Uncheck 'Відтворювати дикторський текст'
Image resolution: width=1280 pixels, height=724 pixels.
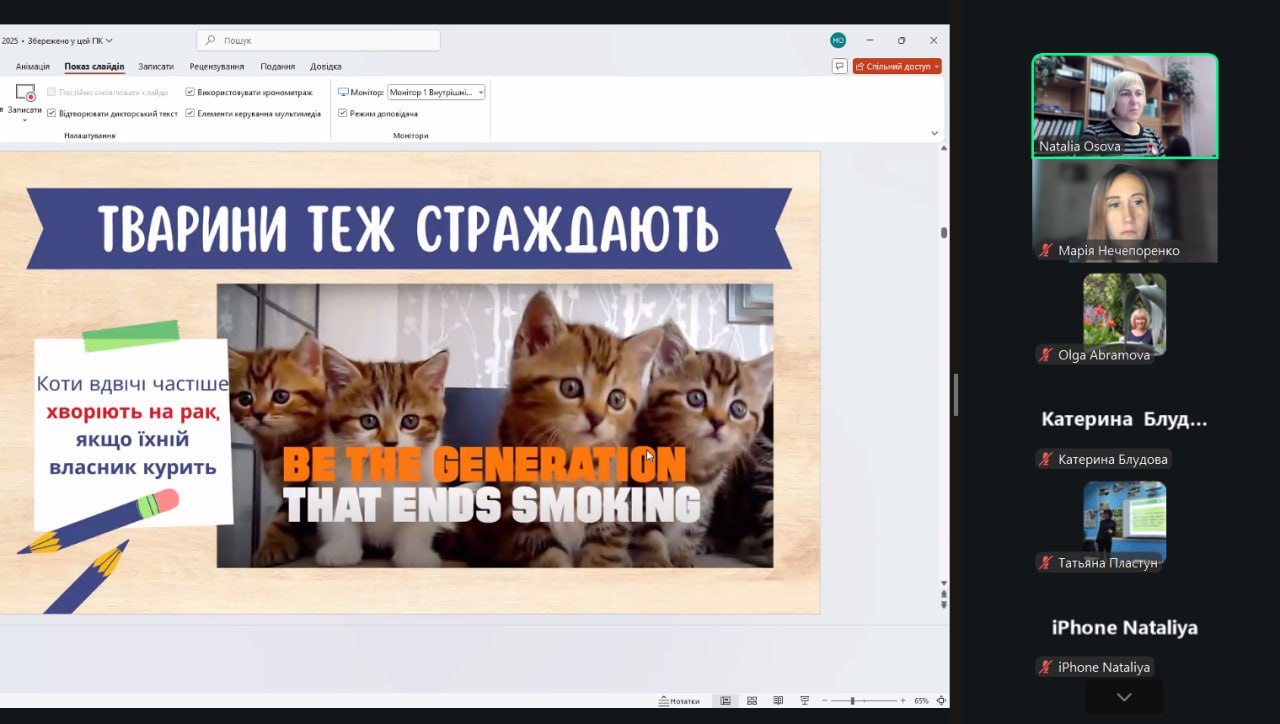(52, 113)
